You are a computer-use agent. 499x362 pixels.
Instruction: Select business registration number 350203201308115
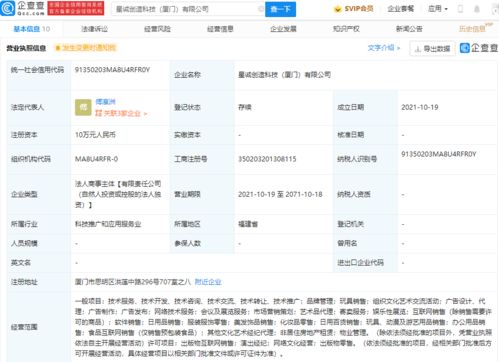pos(267,159)
